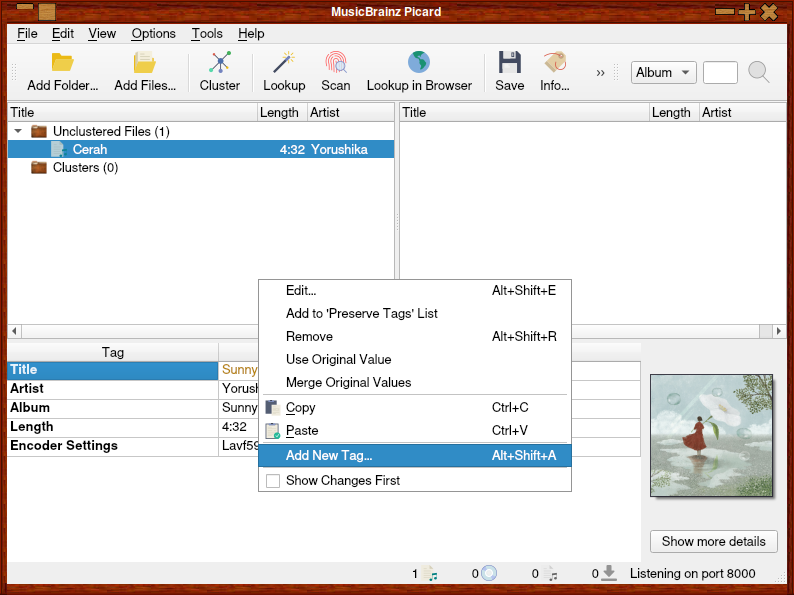Open the Info tag icon
Screen dimensions: 794x595
(x=555, y=63)
